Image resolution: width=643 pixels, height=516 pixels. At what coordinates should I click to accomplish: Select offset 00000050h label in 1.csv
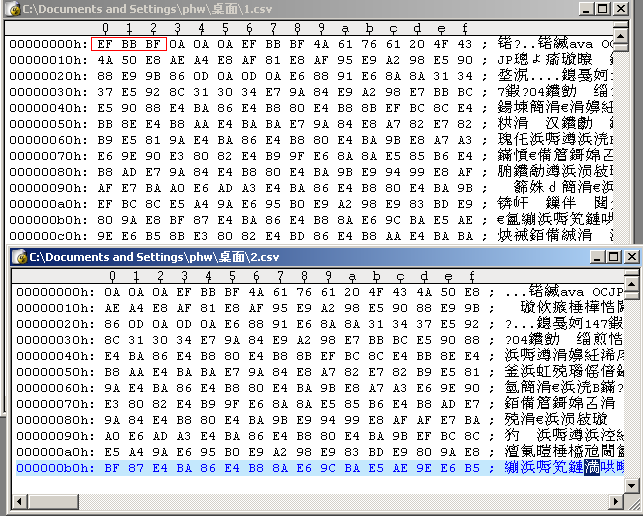tap(49, 124)
